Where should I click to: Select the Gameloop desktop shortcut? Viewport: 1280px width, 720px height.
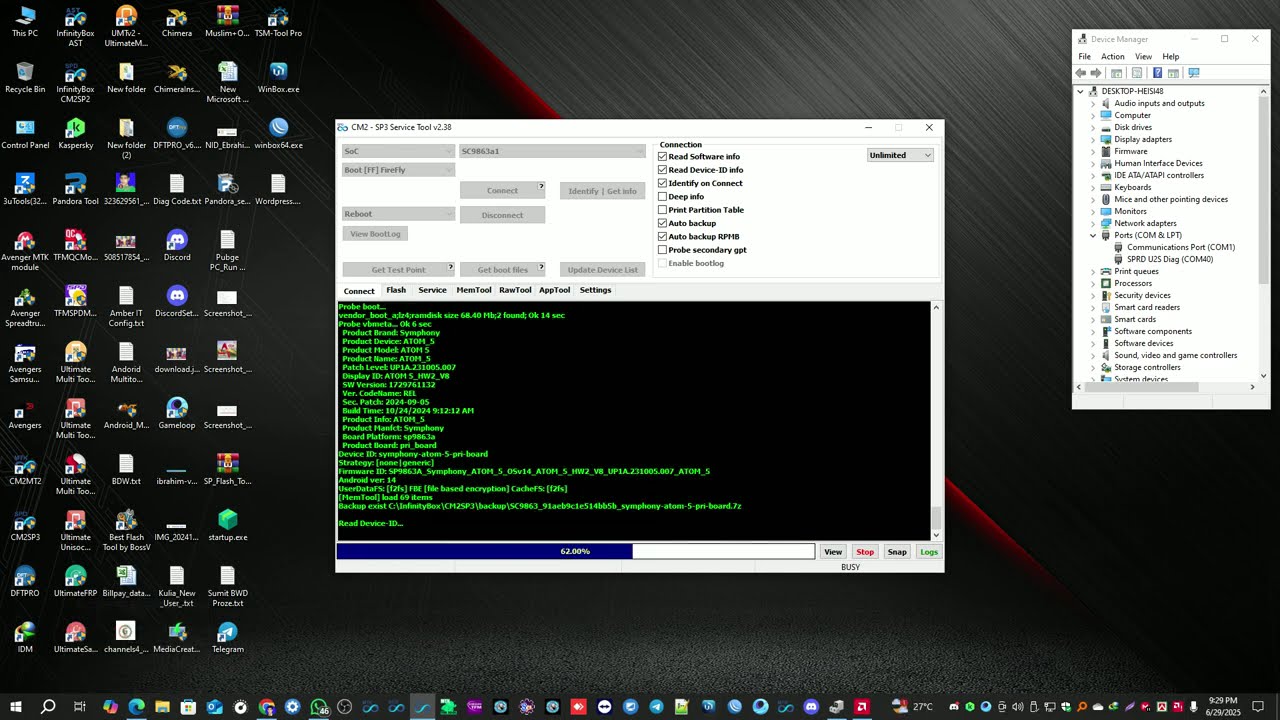pyautogui.click(x=177, y=414)
